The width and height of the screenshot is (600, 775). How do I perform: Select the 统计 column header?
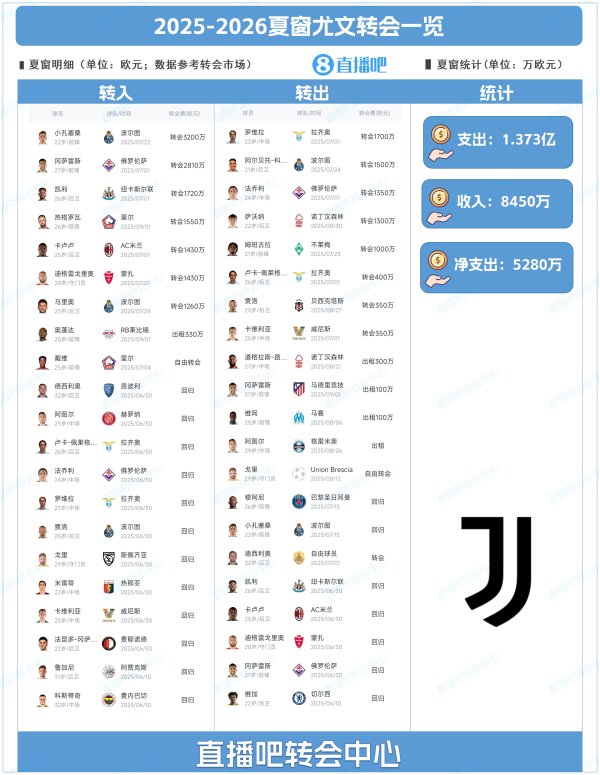pos(496,92)
